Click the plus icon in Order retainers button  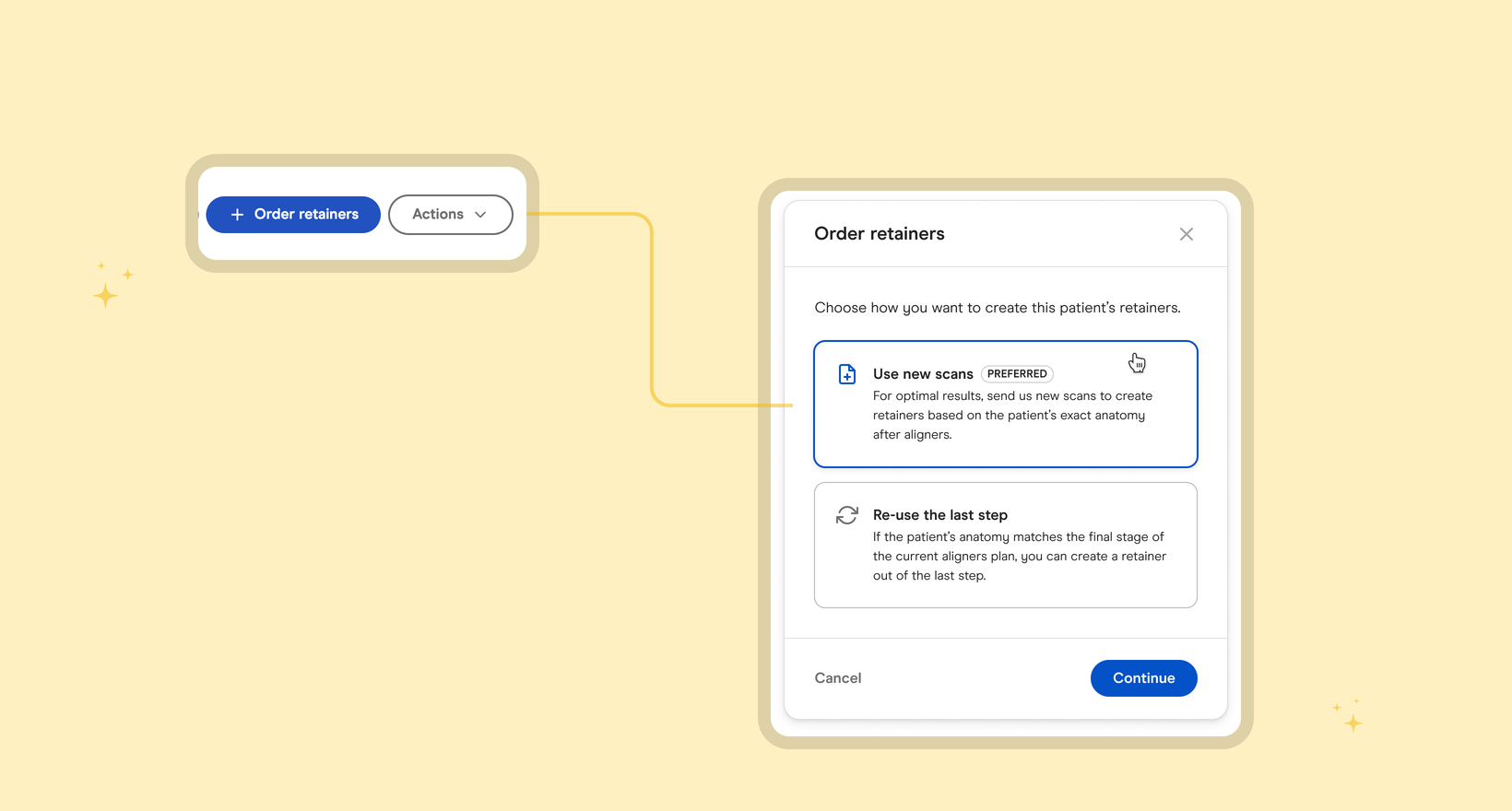pos(237,215)
